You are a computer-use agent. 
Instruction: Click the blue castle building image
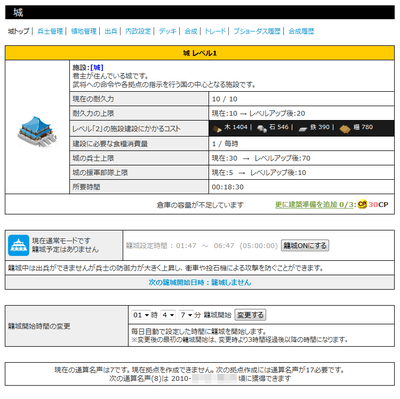tap(37, 131)
